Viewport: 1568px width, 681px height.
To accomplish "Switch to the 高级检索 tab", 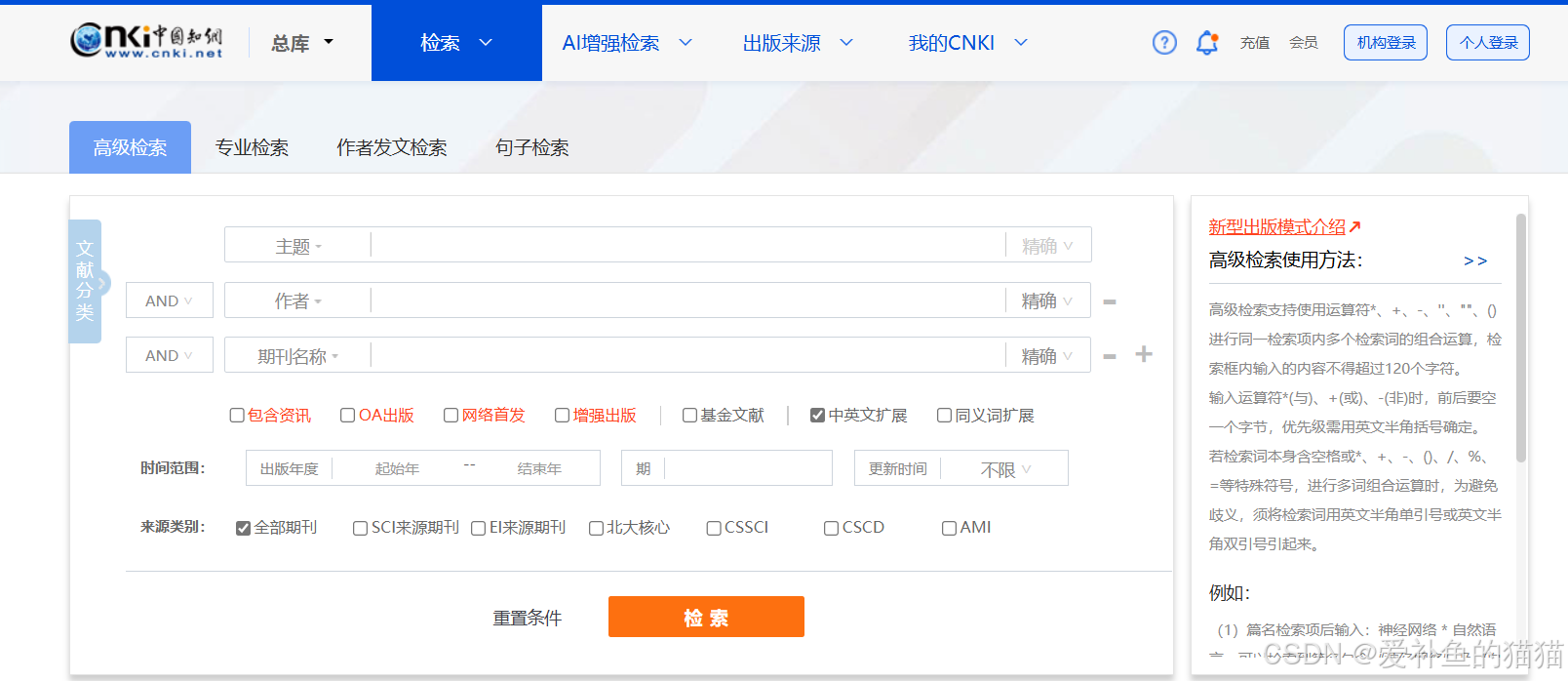I will pos(130,147).
